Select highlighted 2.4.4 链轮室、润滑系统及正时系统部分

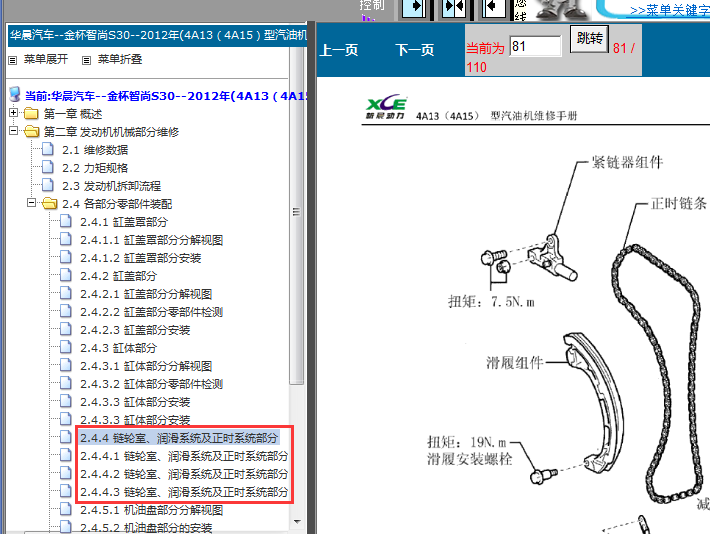(x=179, y=438)
